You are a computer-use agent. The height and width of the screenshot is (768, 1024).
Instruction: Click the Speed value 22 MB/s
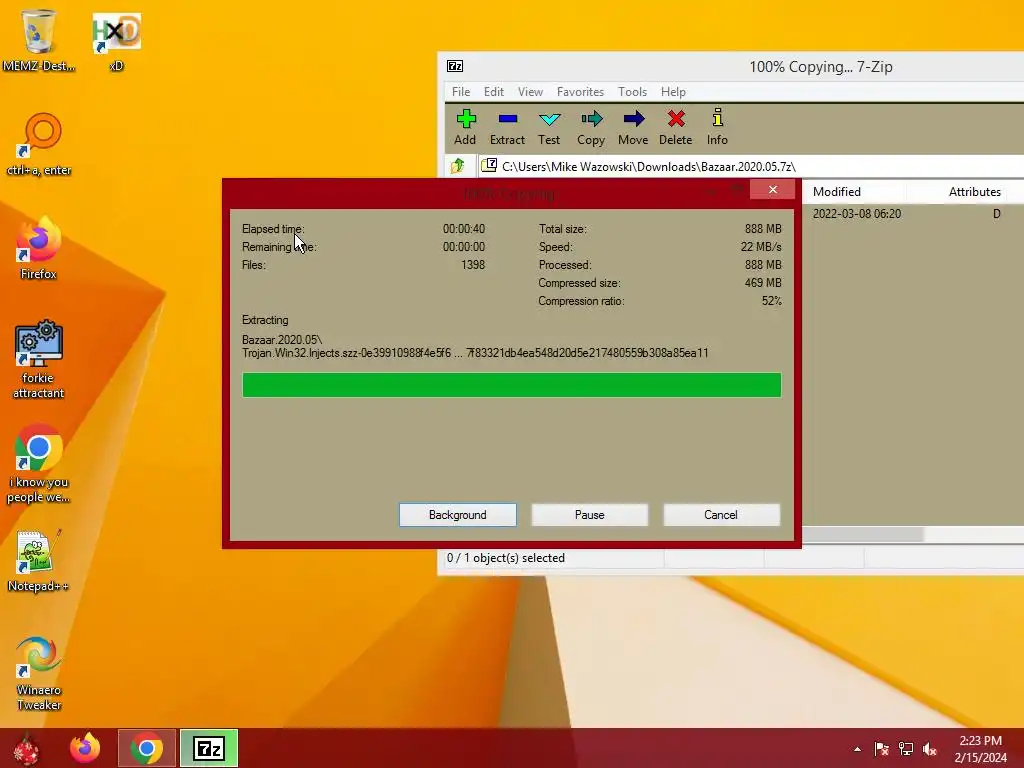(x=761, y=247)
